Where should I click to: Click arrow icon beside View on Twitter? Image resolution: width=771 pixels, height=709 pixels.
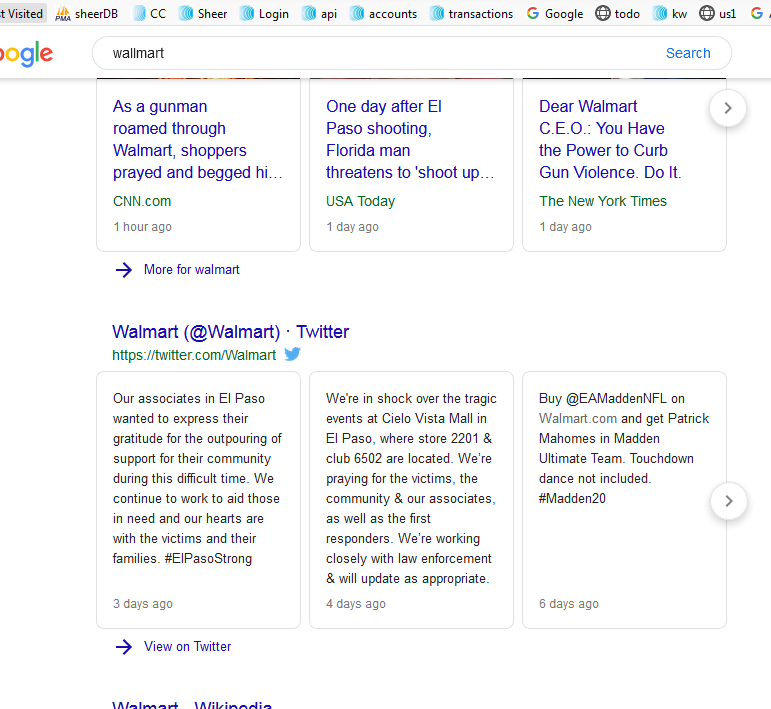point(124,647)
